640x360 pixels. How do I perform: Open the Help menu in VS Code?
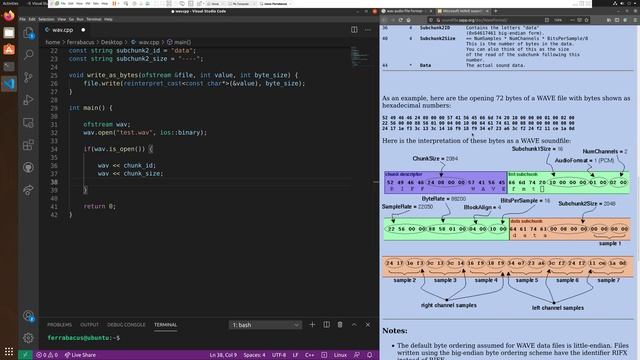(x=108, y=19)
